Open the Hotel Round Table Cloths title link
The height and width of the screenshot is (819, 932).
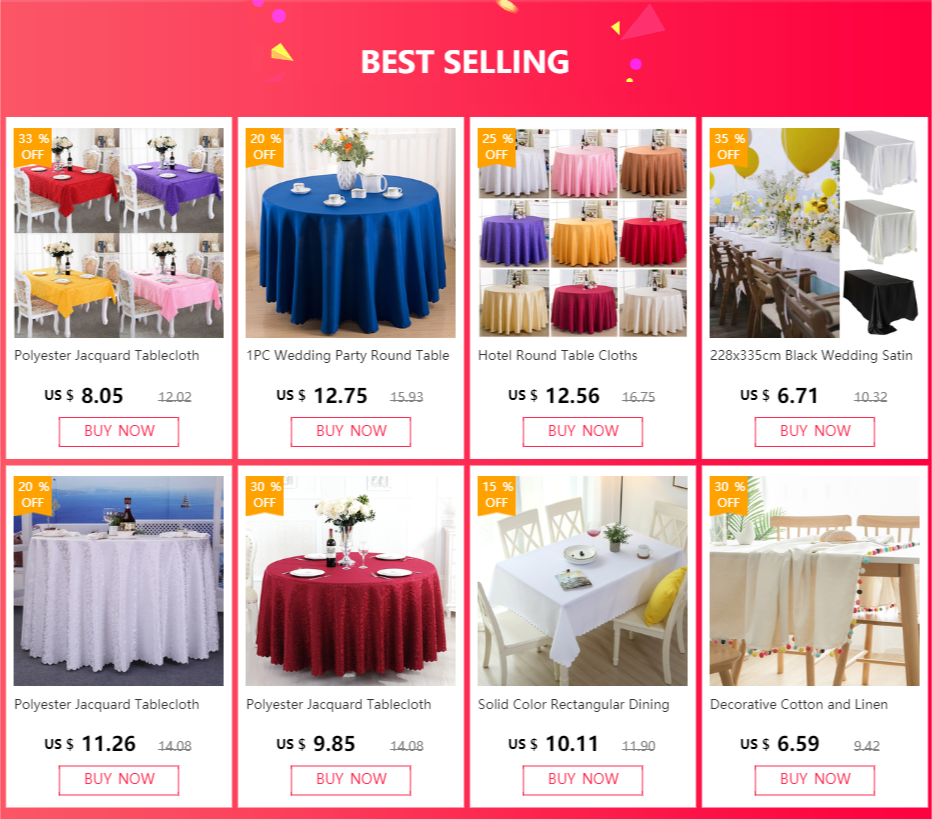[558, 355]
